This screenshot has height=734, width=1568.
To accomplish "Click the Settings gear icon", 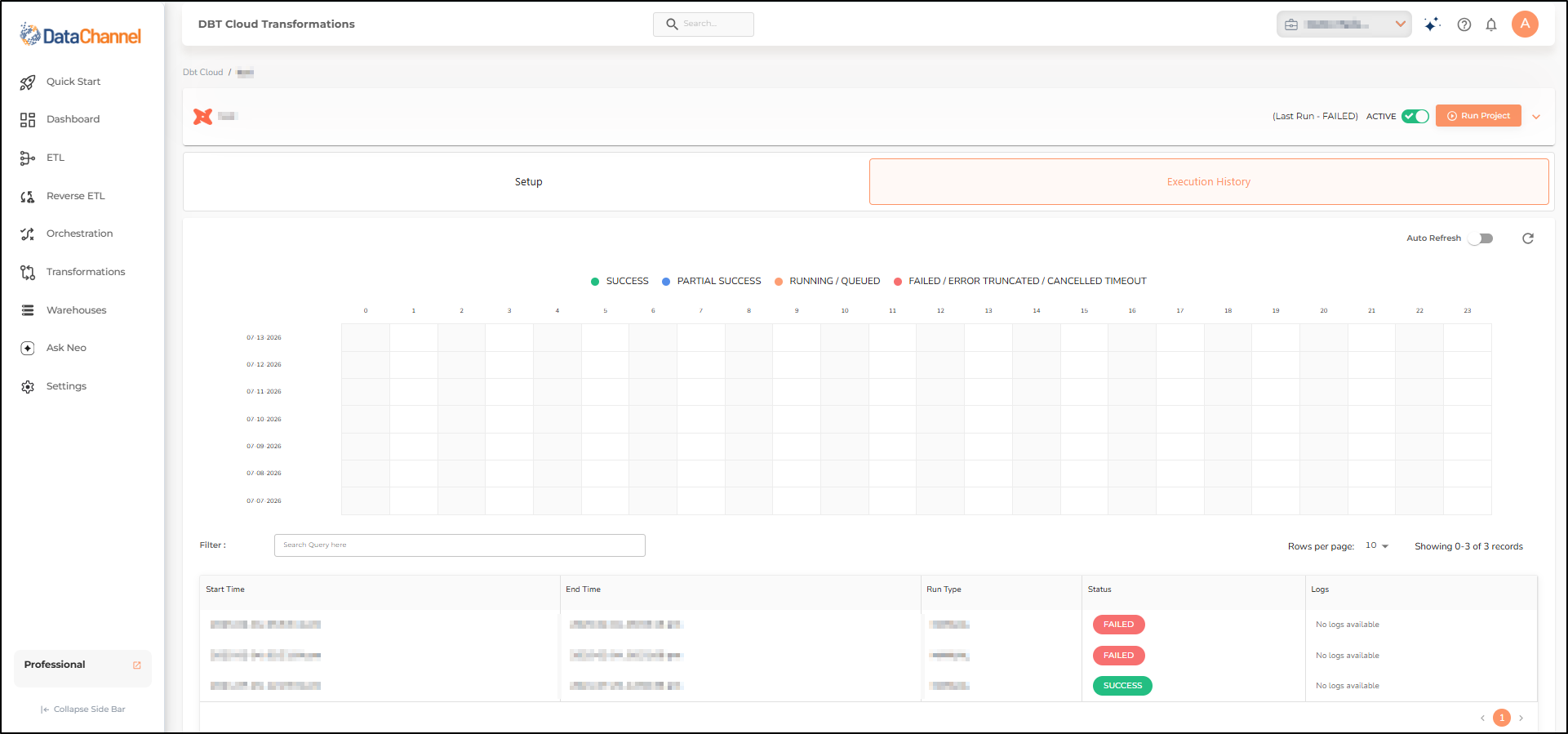I will click(x=28, y=387).
